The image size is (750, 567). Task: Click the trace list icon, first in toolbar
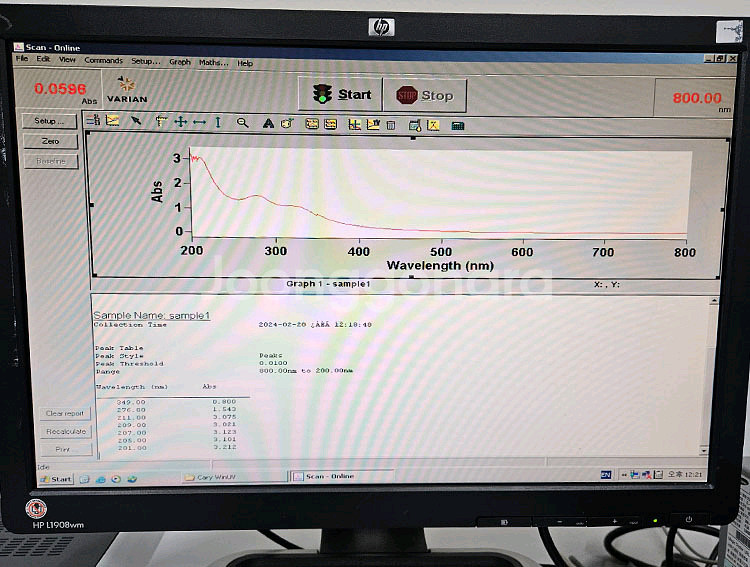pyautogui.click(x=93, y=121)
